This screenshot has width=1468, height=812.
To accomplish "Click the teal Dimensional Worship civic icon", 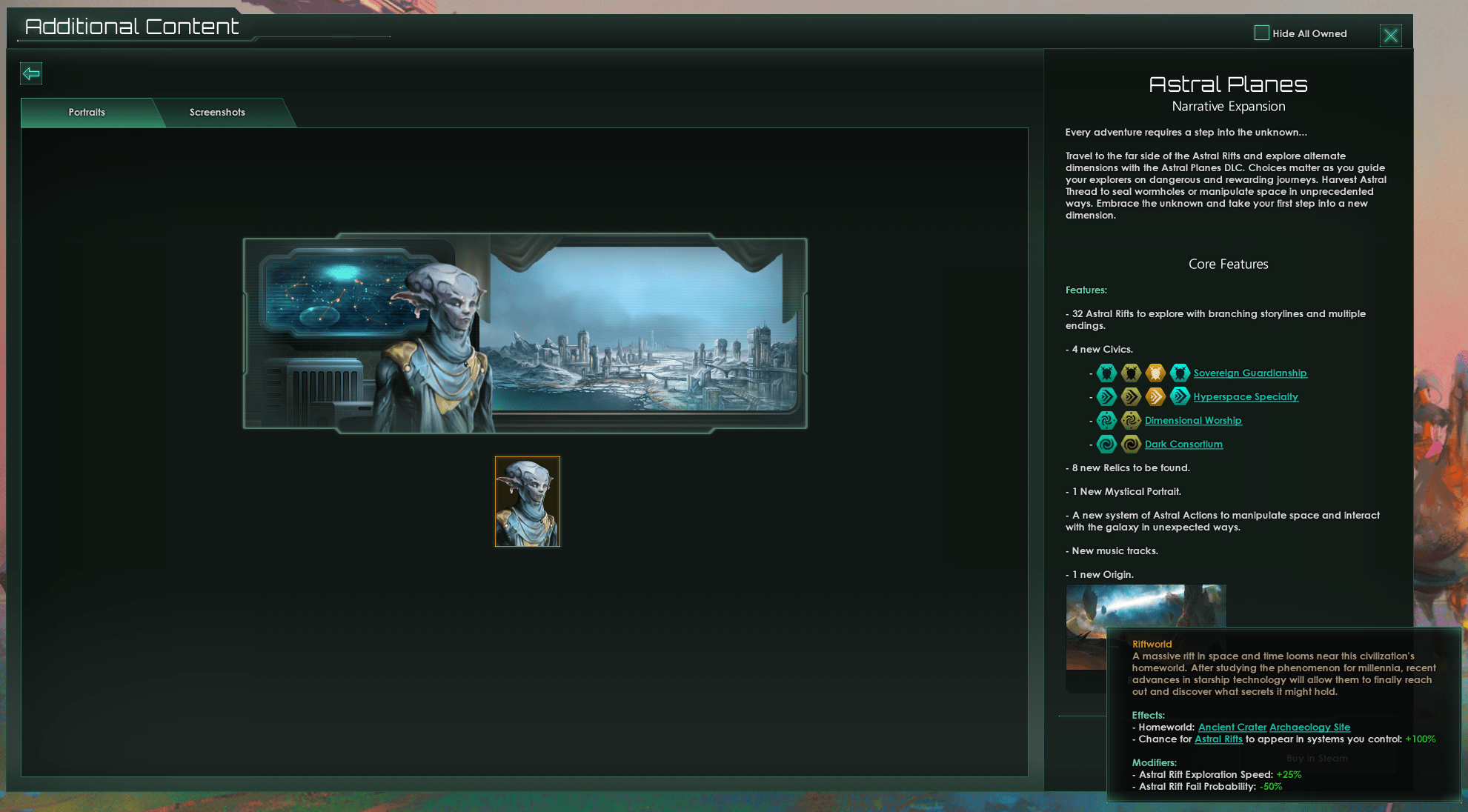I will 1106,420.
